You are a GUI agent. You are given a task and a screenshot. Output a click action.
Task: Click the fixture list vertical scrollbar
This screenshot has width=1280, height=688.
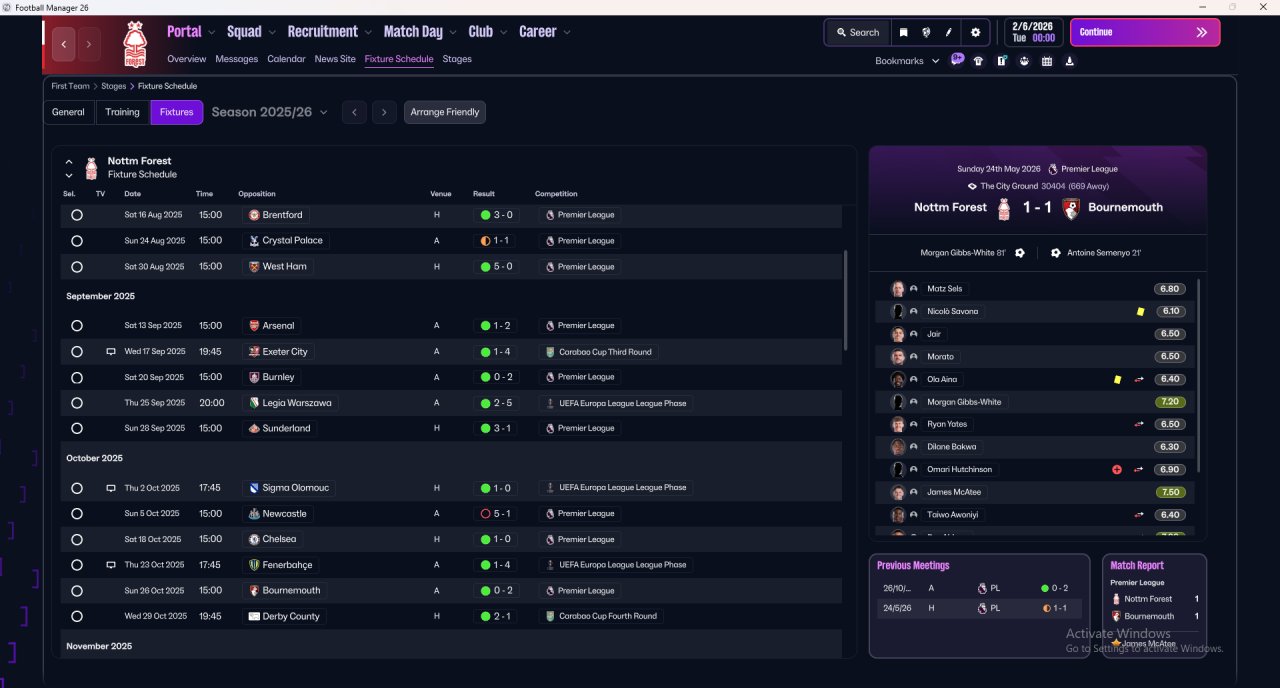[x=846, y=300]
